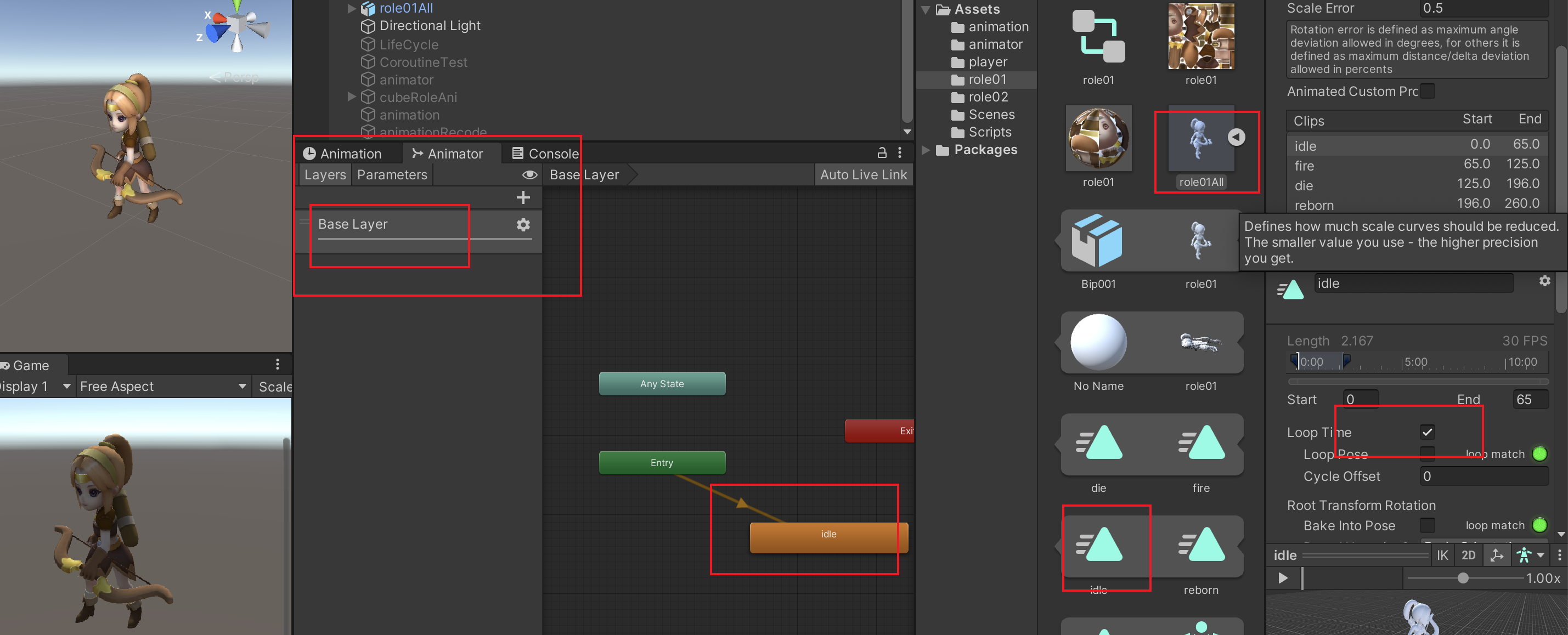Enable the Loop Time checkbox
1568x635 pixels.
click(1427, 432)
